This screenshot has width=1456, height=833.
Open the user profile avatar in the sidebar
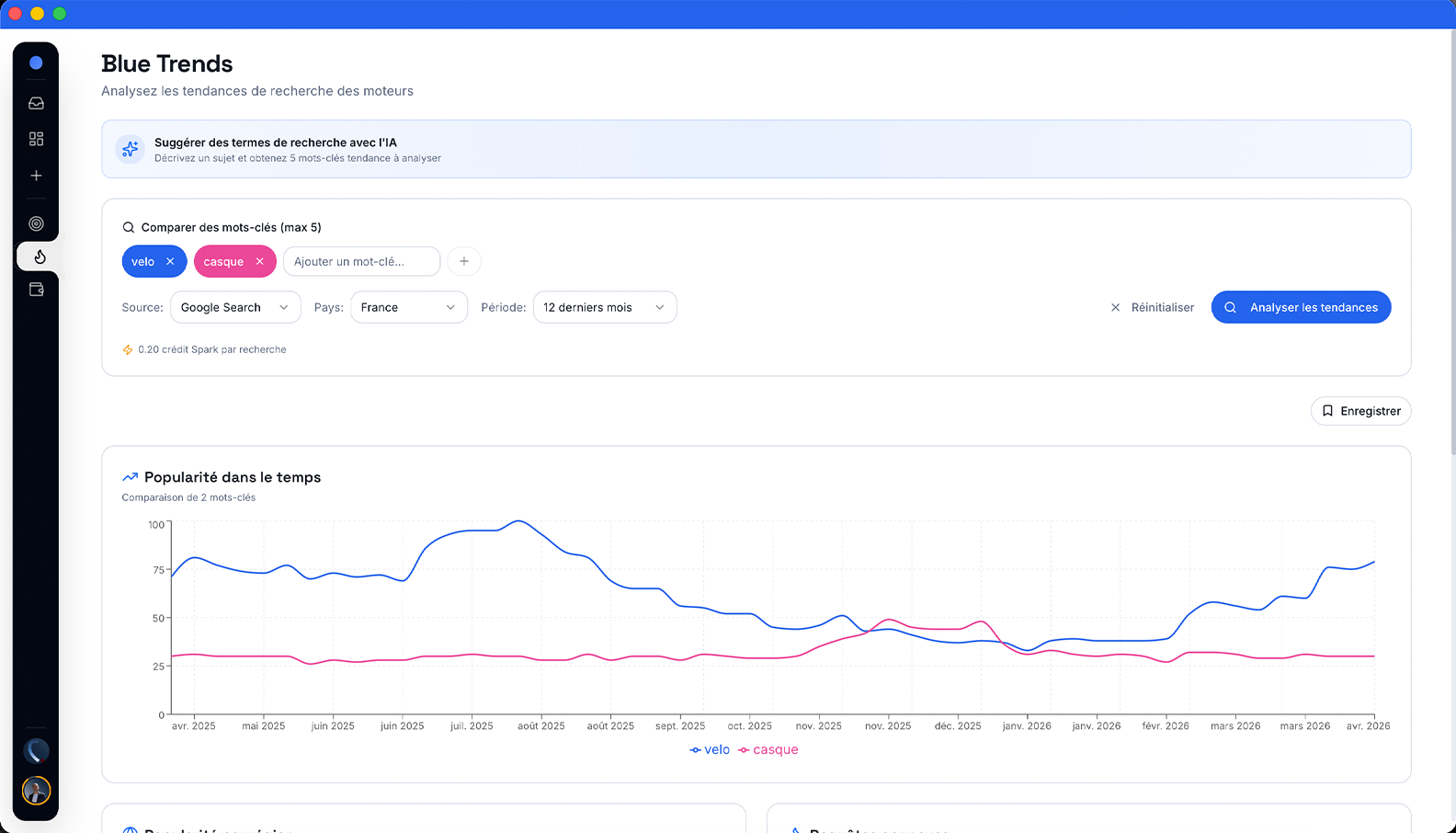pos(36,791)
